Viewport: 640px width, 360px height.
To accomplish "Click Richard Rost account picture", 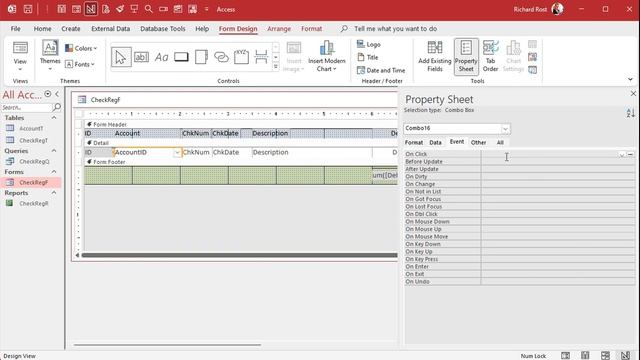I will 558,9.
